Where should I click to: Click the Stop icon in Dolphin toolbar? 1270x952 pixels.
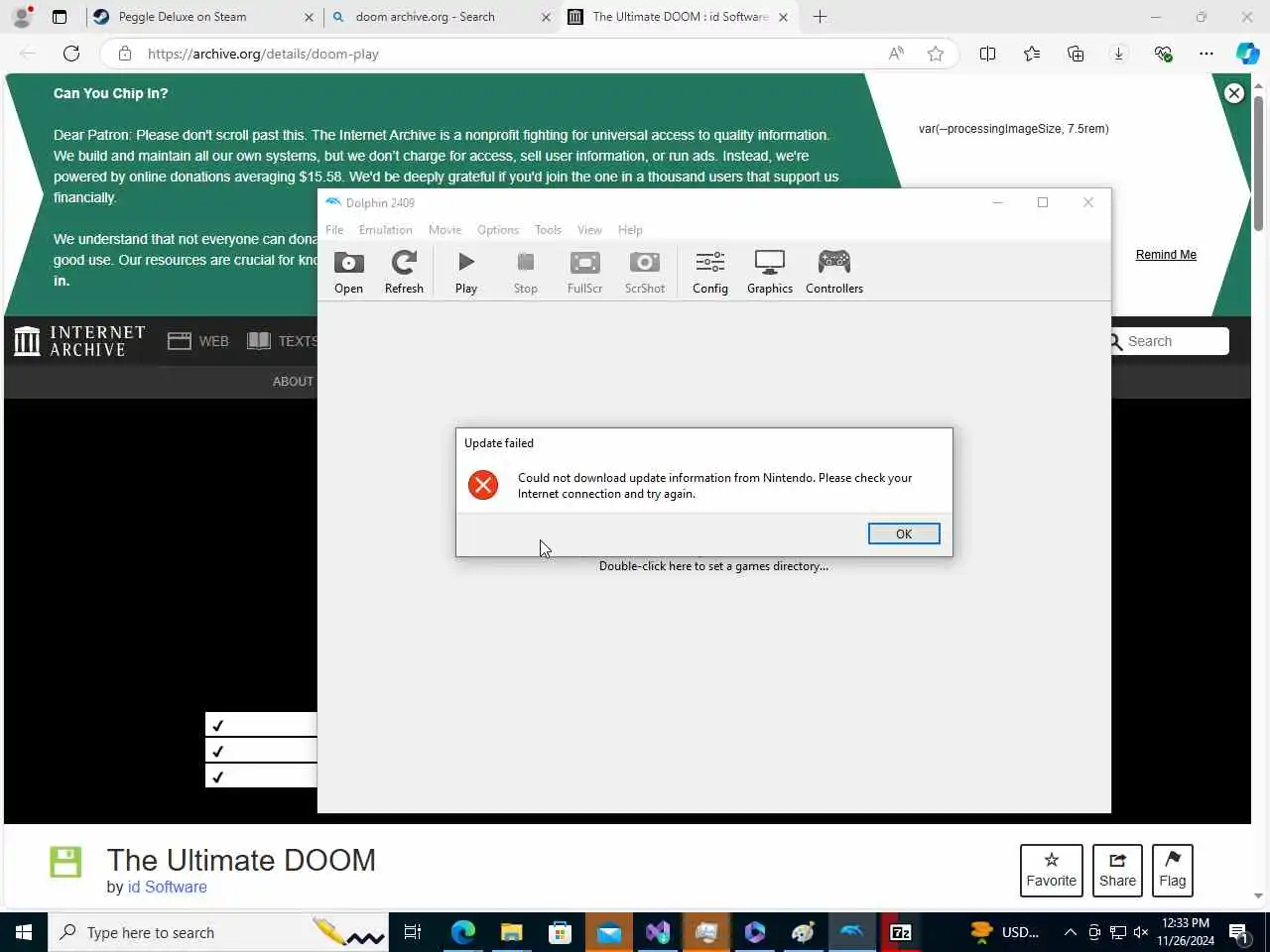tap(526, 272)
